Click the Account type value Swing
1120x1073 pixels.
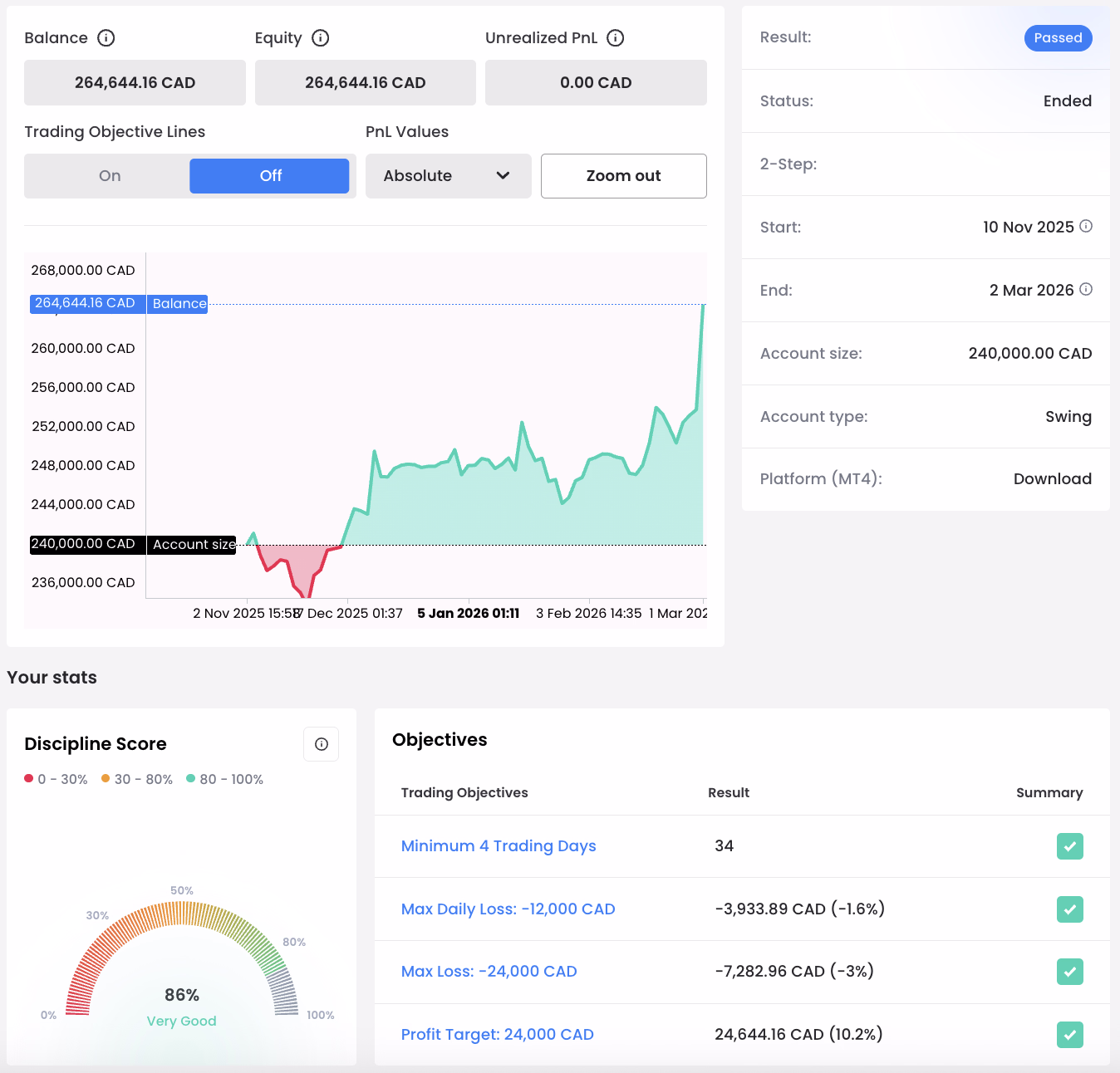[x=1068, y=417]
